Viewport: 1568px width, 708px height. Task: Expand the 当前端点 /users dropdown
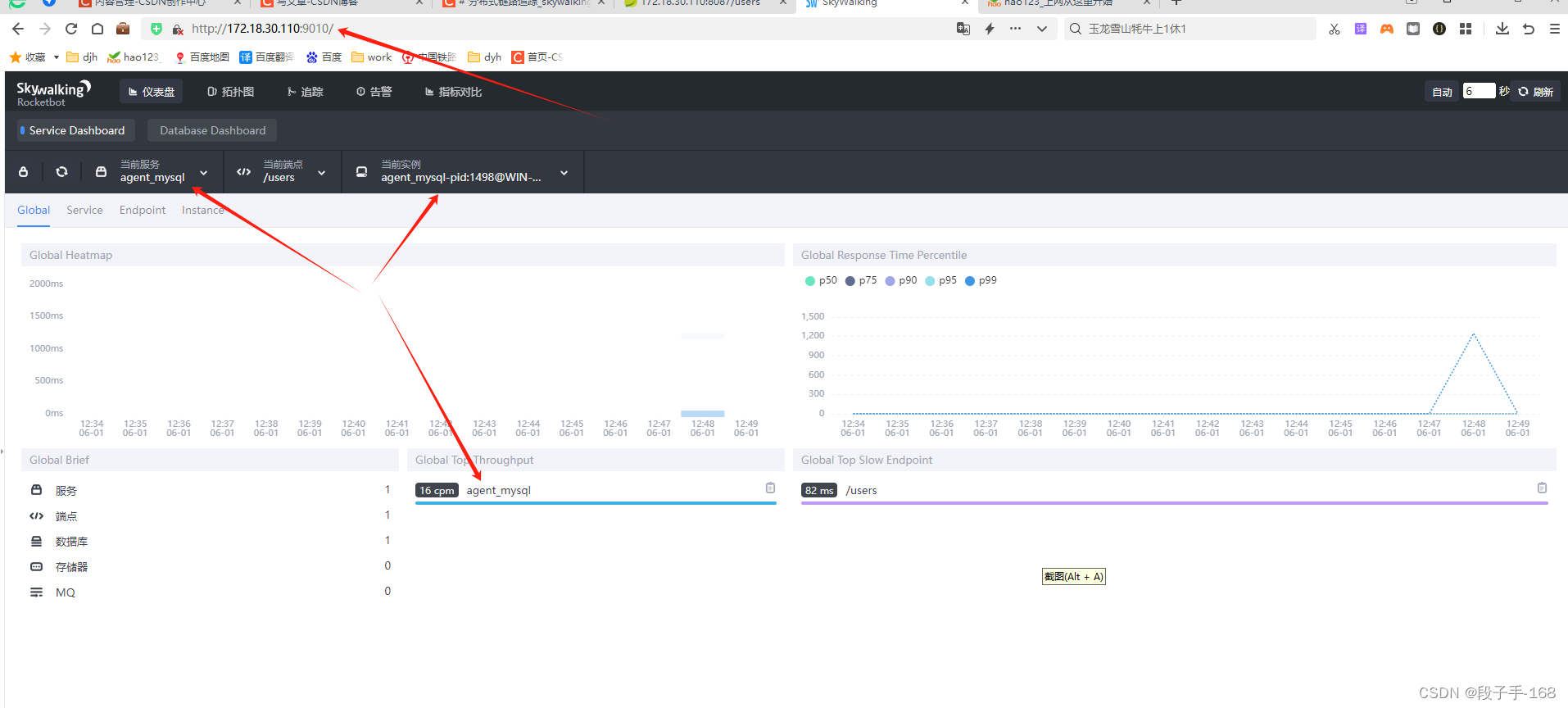(282, 171)
